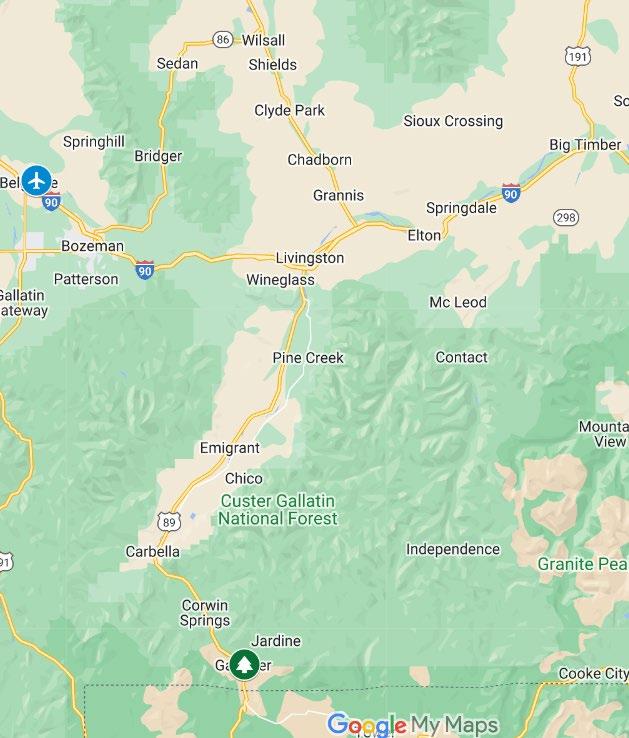Screen dimensions: 629x738
Task: Click the Sioux Crossing label
Action: coord(453,121)
